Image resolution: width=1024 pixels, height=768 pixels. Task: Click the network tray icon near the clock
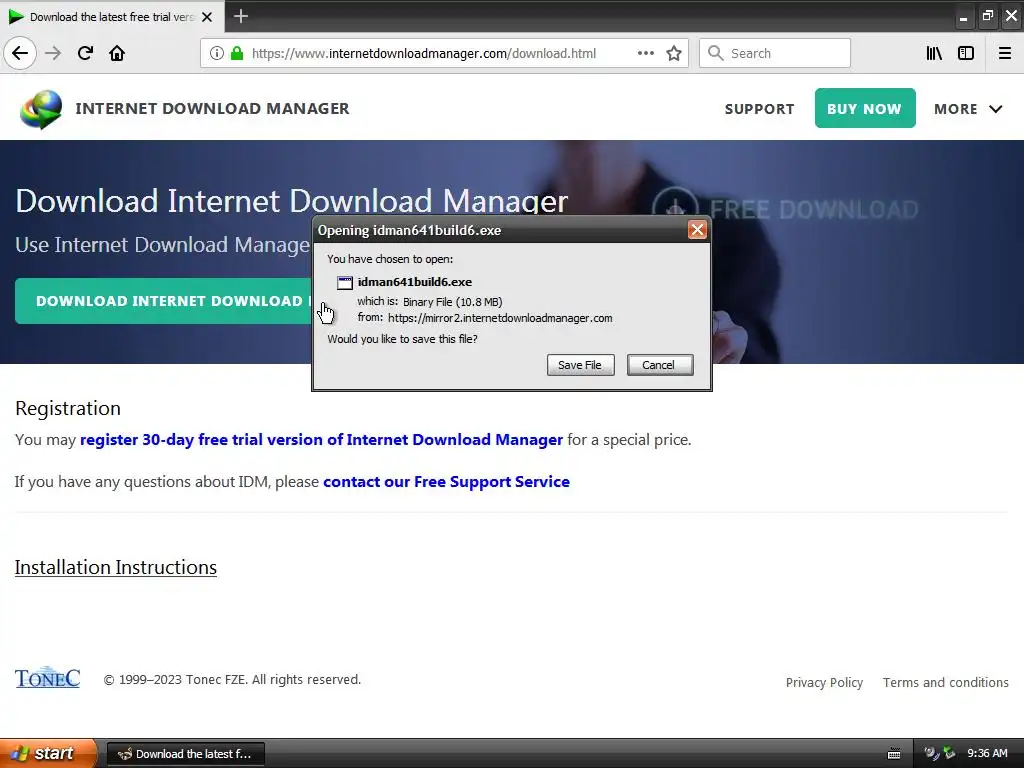pyautogui.click(x=949, y=754)
